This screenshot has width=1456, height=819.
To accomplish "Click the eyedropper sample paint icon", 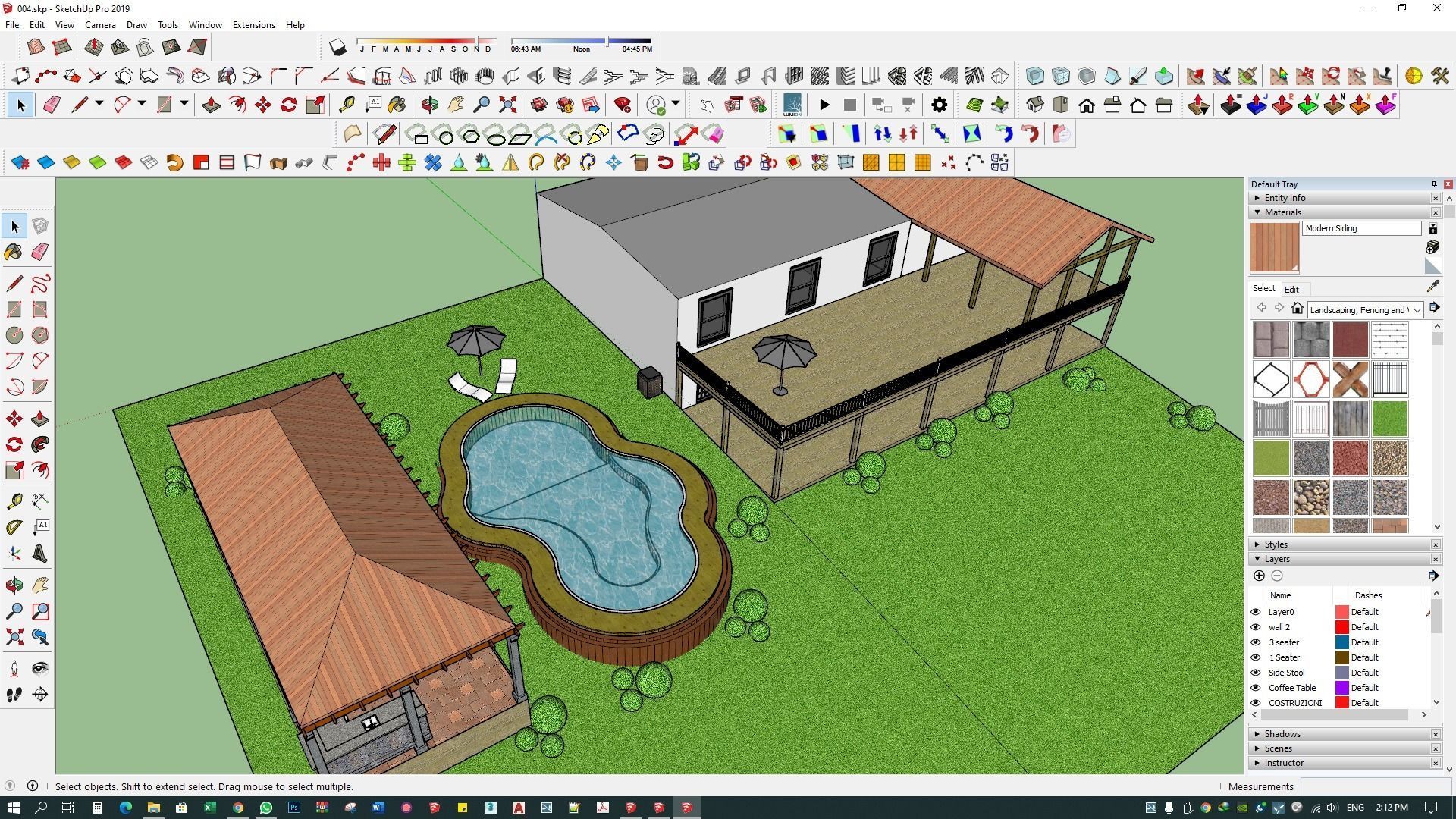I will (x=1432, y=286).
